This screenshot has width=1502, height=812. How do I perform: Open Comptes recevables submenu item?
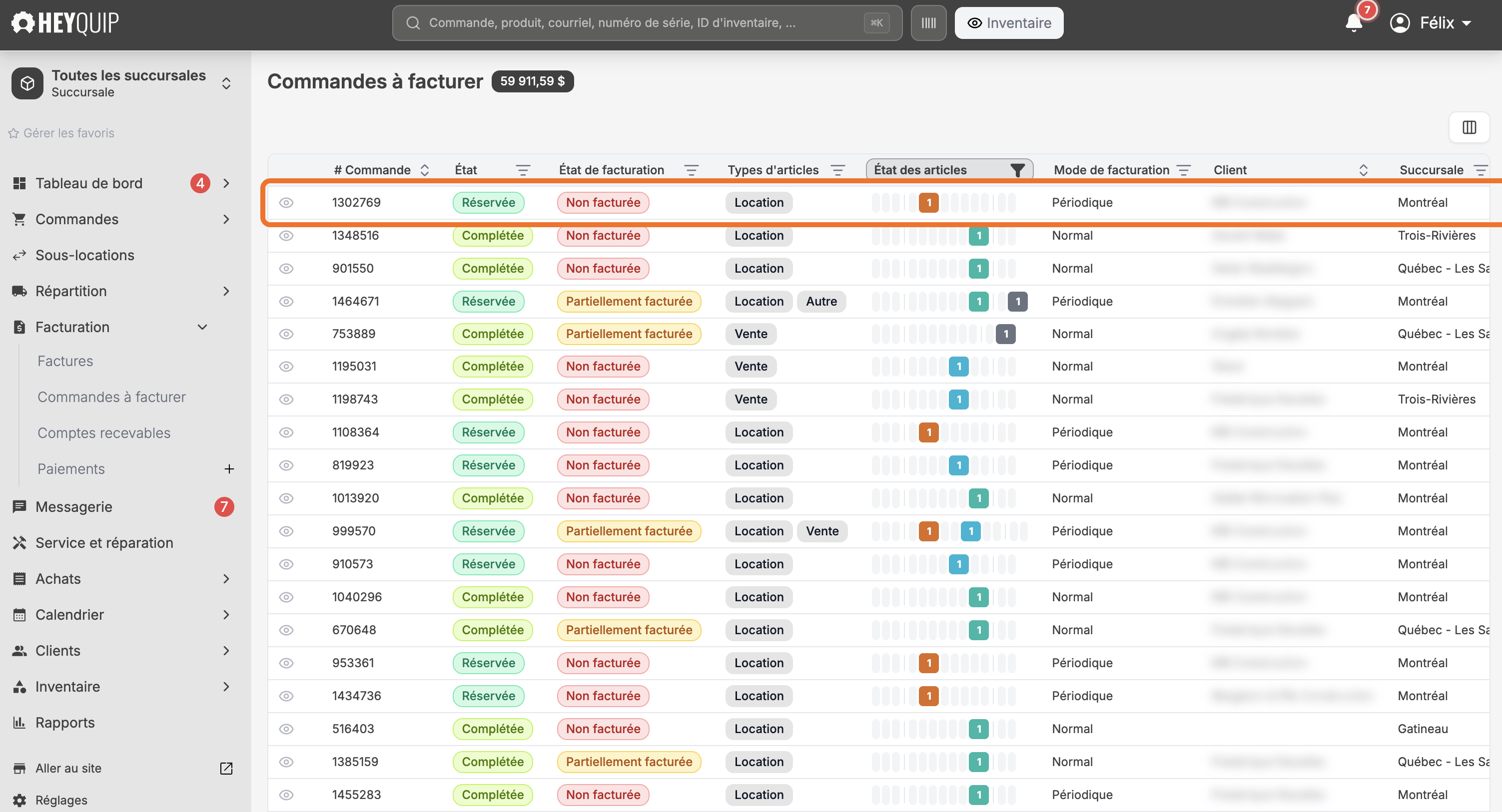click(x=104, y=432)
